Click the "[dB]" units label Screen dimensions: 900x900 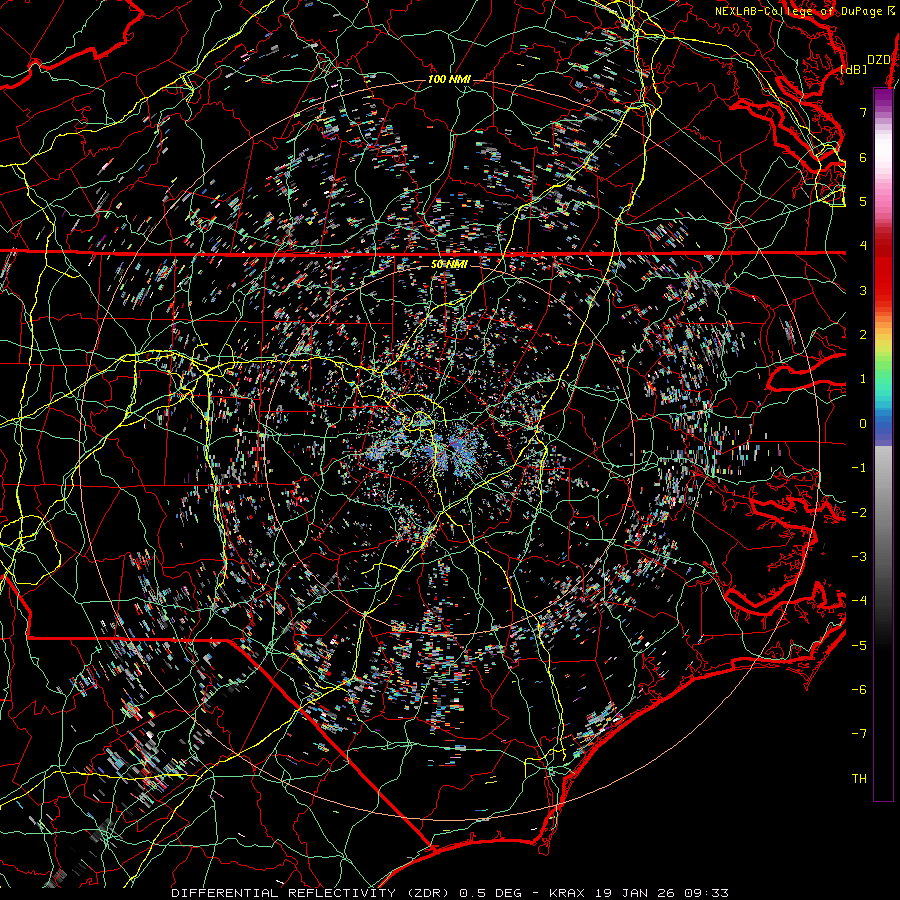[854, 69]
